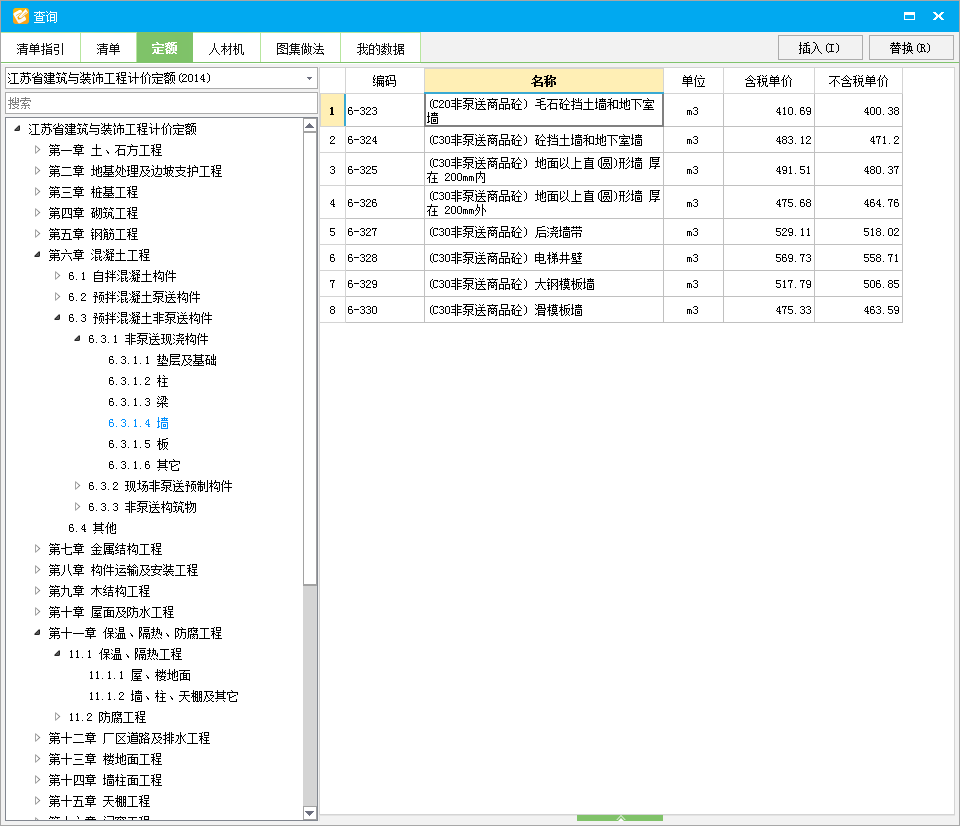Select row 6-323 毛石砼挡土墙和地下室墙
The width and height of the screenshot is (960, 826).
point(611,111)
